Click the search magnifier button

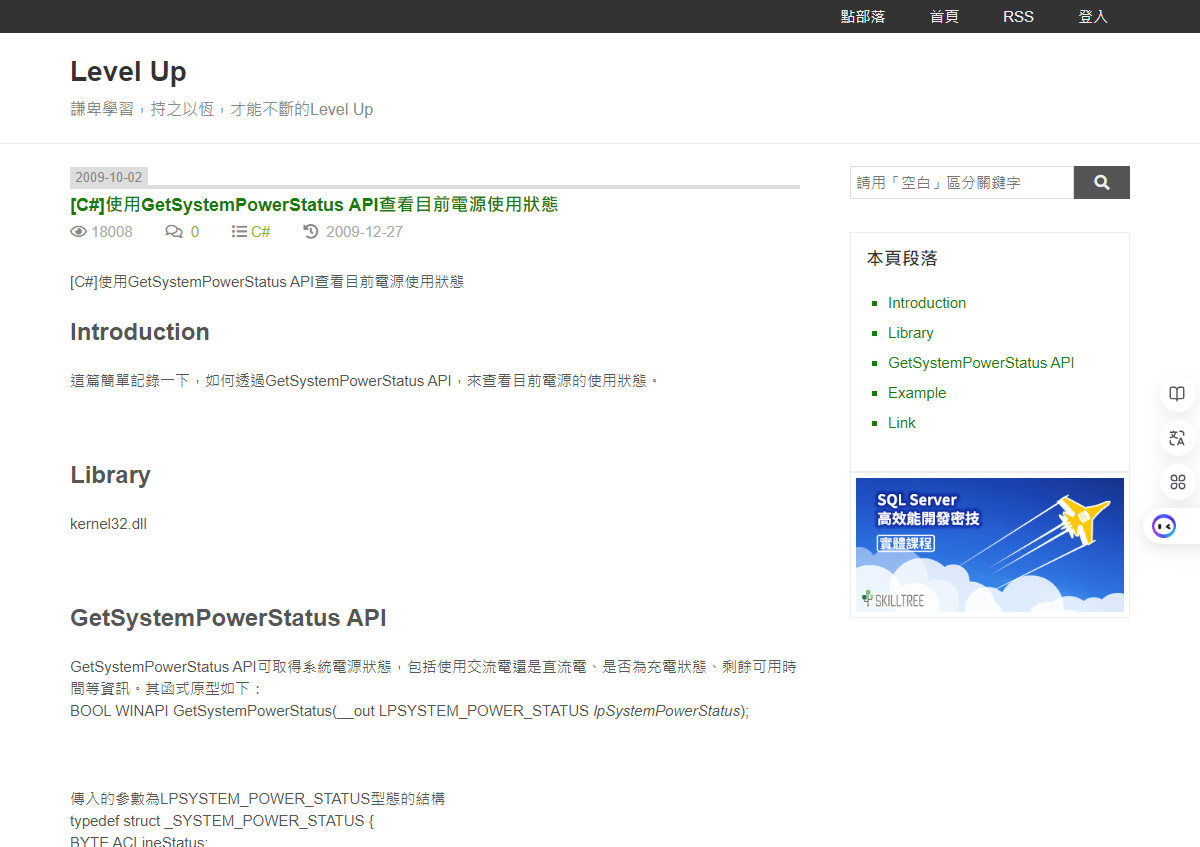1101,182
